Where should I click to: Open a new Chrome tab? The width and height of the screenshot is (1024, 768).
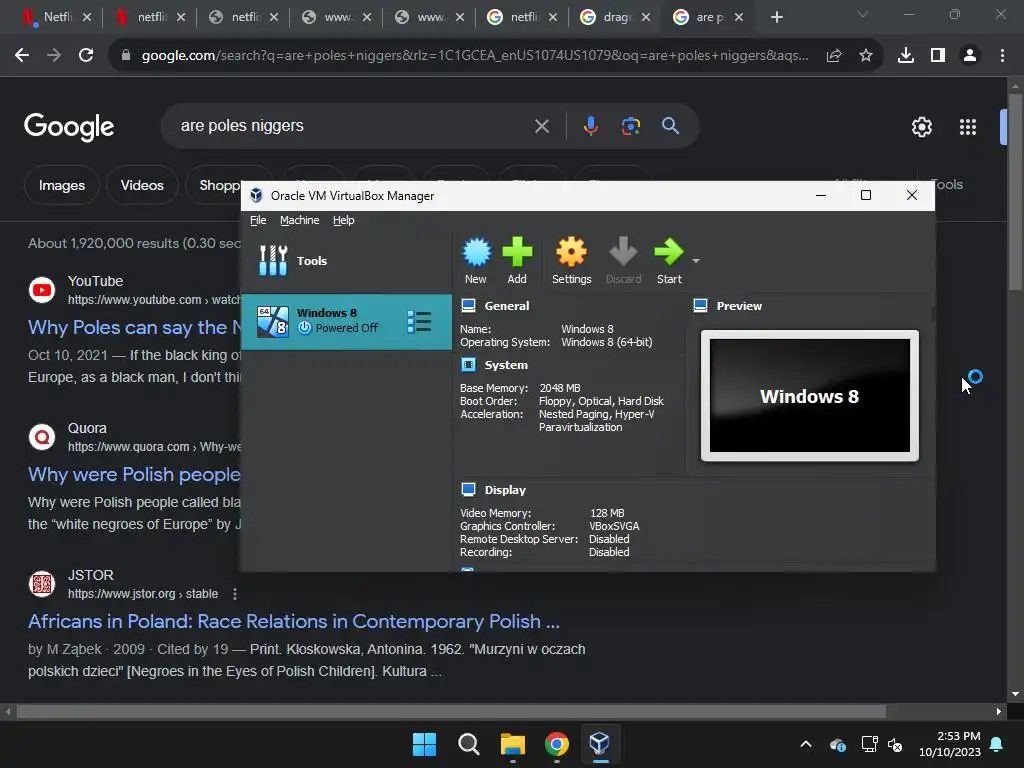pos(776,18)
